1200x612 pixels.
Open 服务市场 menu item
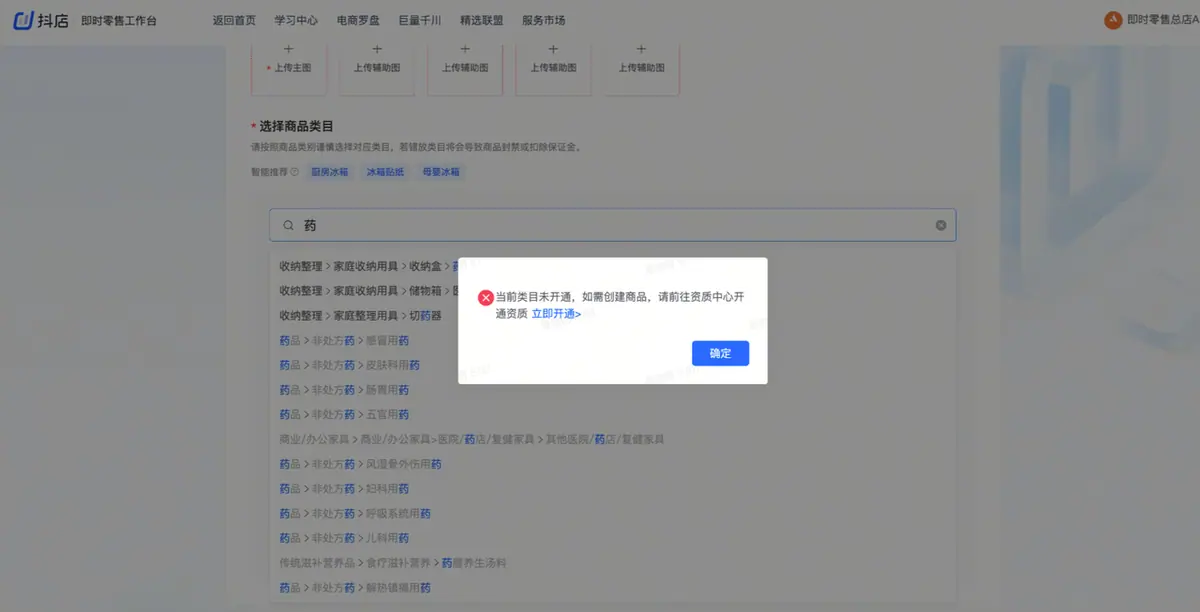coord(544,20)
